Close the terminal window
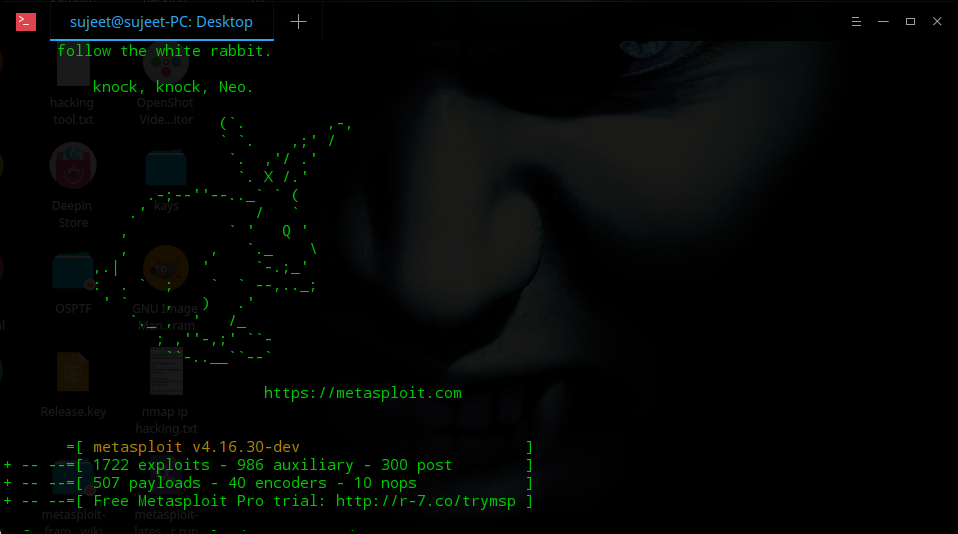 point(937,21)
